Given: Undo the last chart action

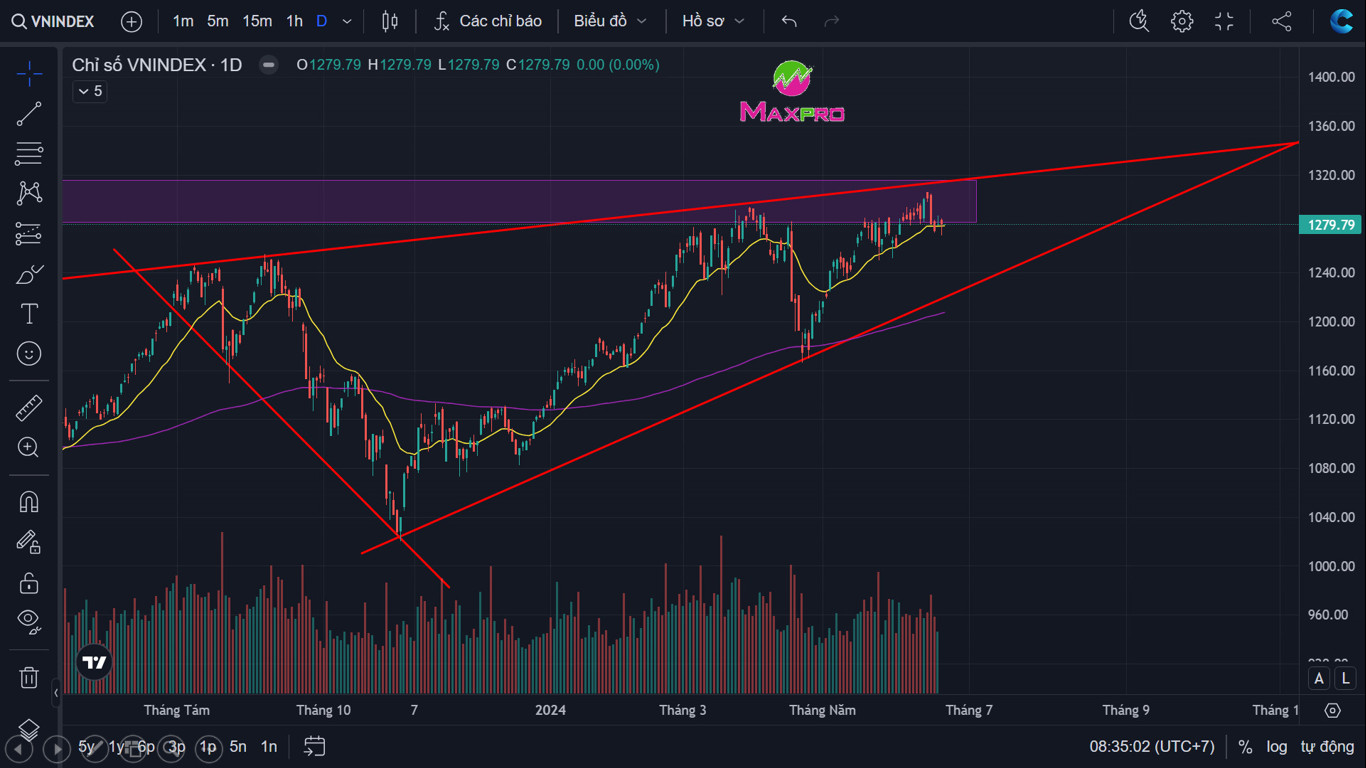Looking at the screenshot, I should (x=789, y=21).
